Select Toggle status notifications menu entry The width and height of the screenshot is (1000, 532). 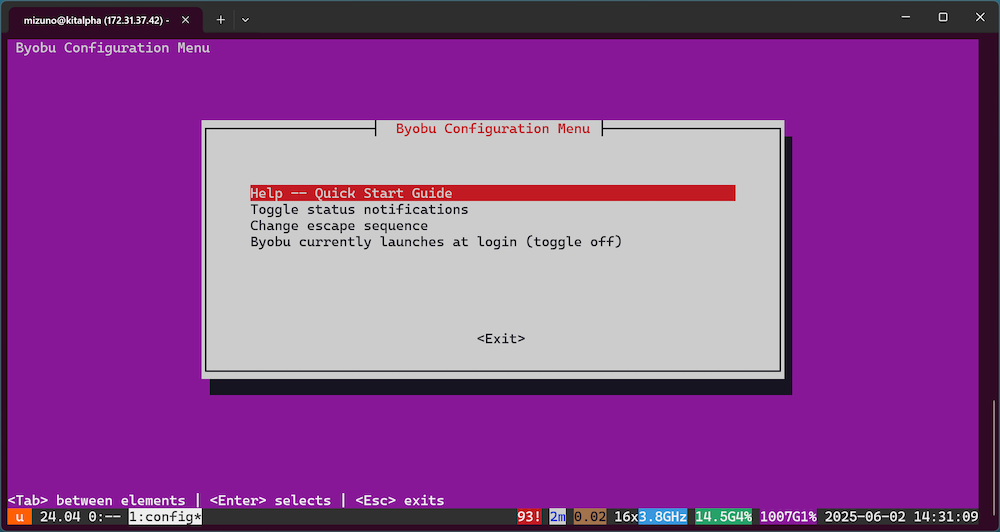click(x=359, y=209)
